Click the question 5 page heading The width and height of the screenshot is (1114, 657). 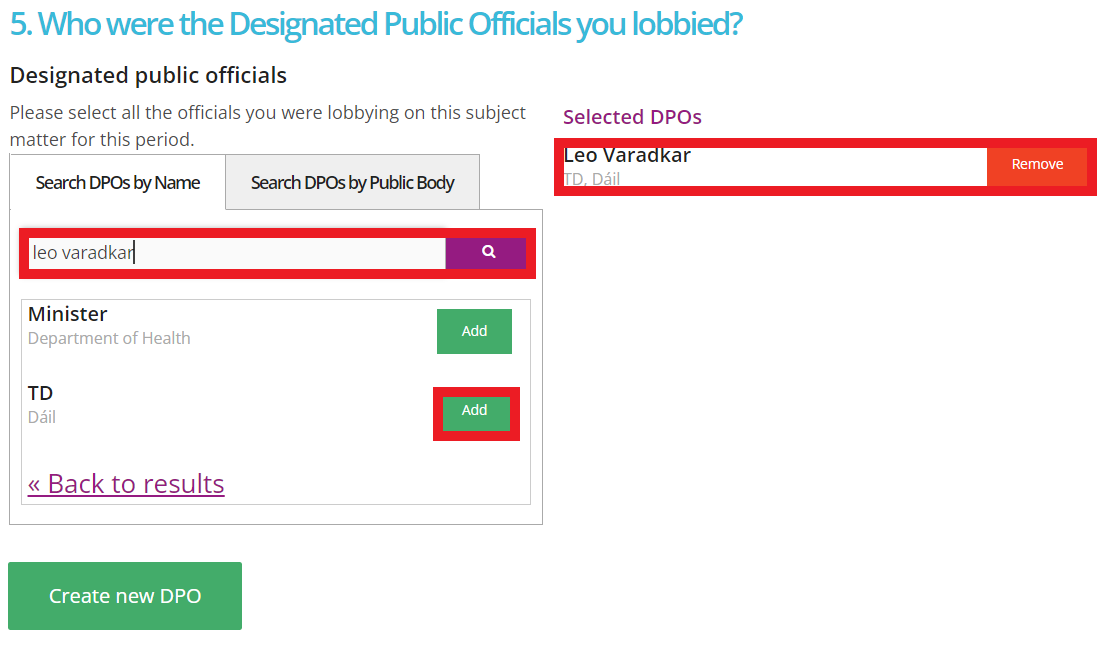click(376, 24)
